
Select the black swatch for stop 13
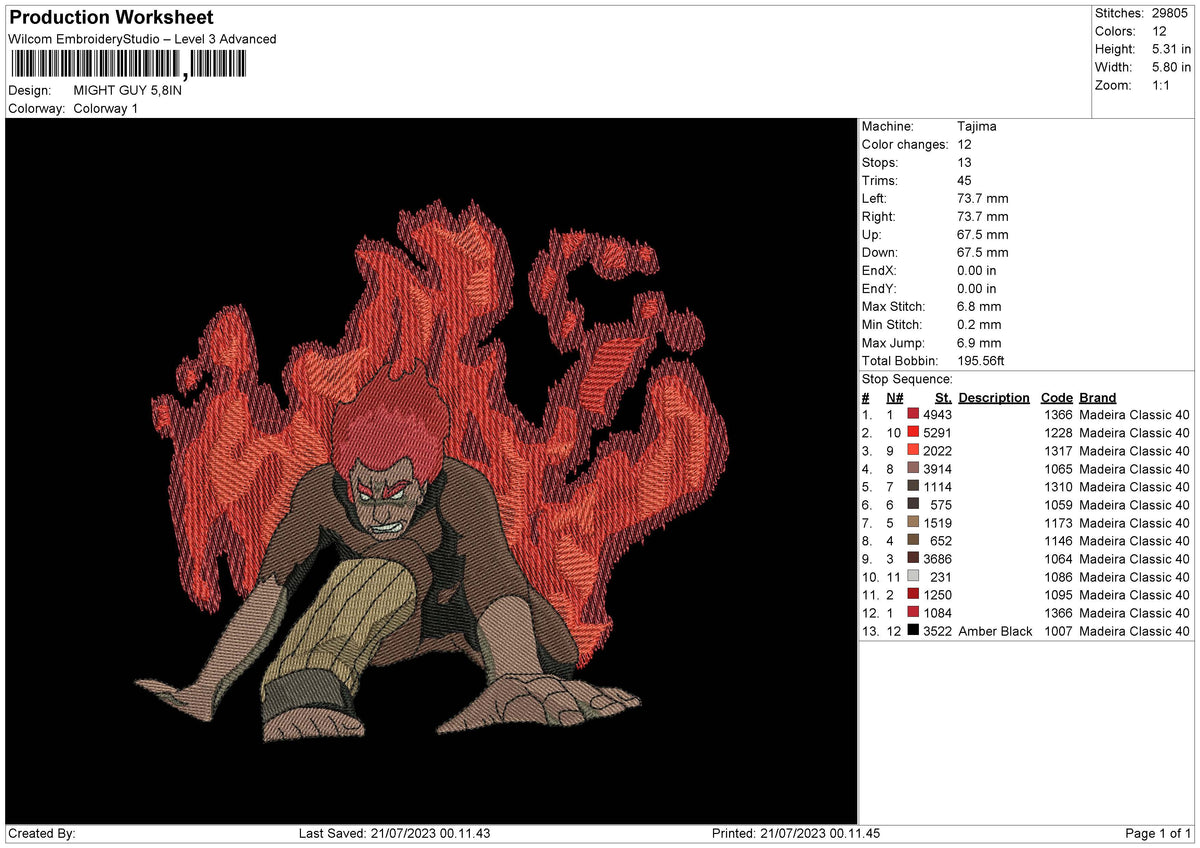[x=913, y=631]
